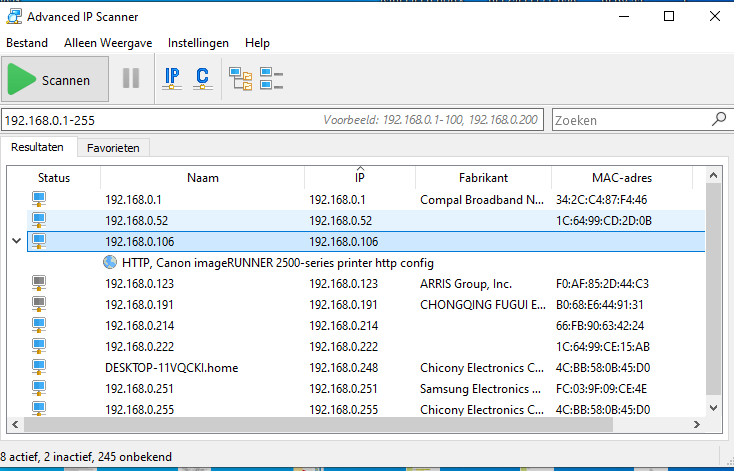
Task: Open the Bestand menu
Action: pyautogui.click(x=28, y=43)
